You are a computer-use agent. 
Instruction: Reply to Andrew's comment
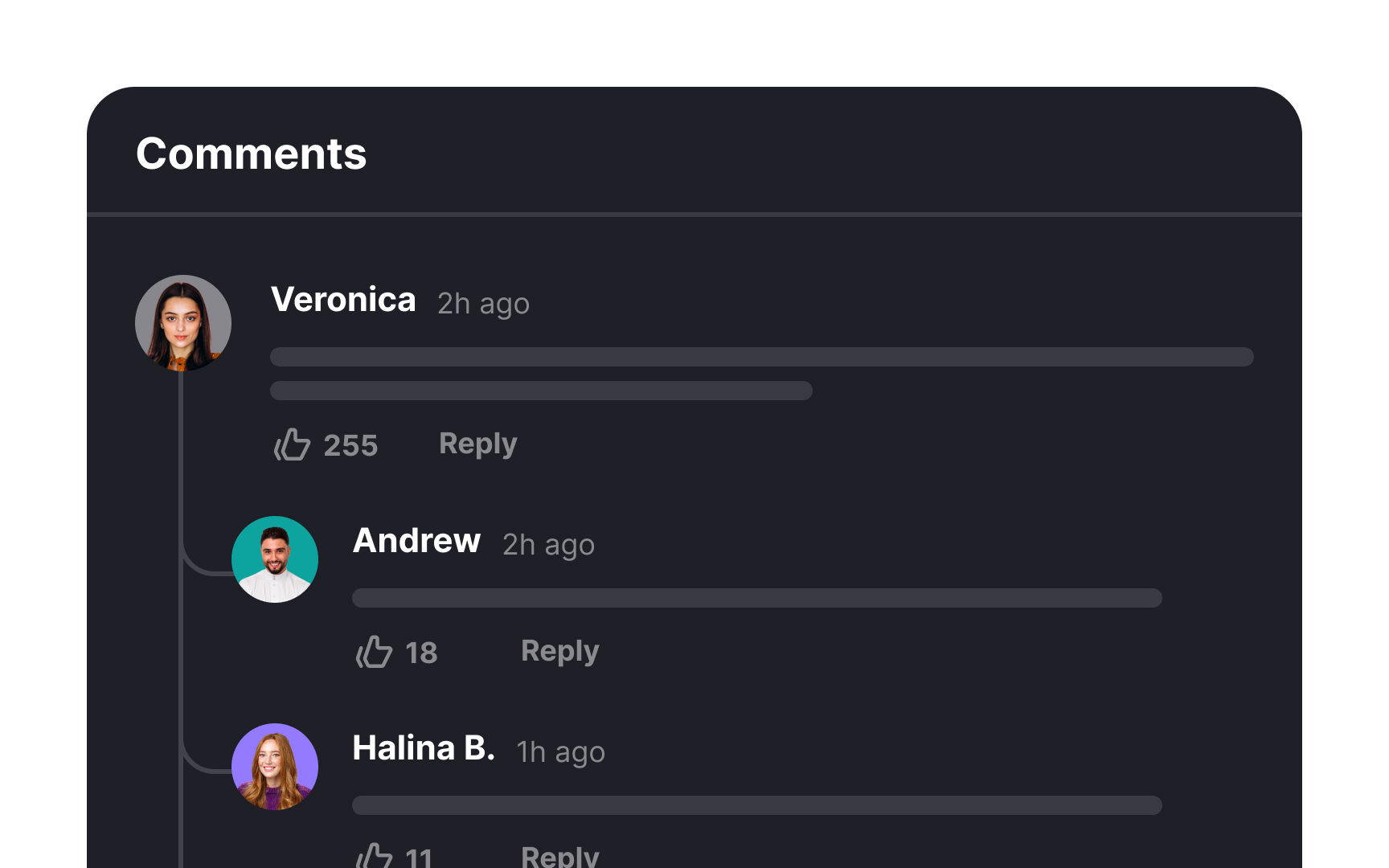pos(560,652)
